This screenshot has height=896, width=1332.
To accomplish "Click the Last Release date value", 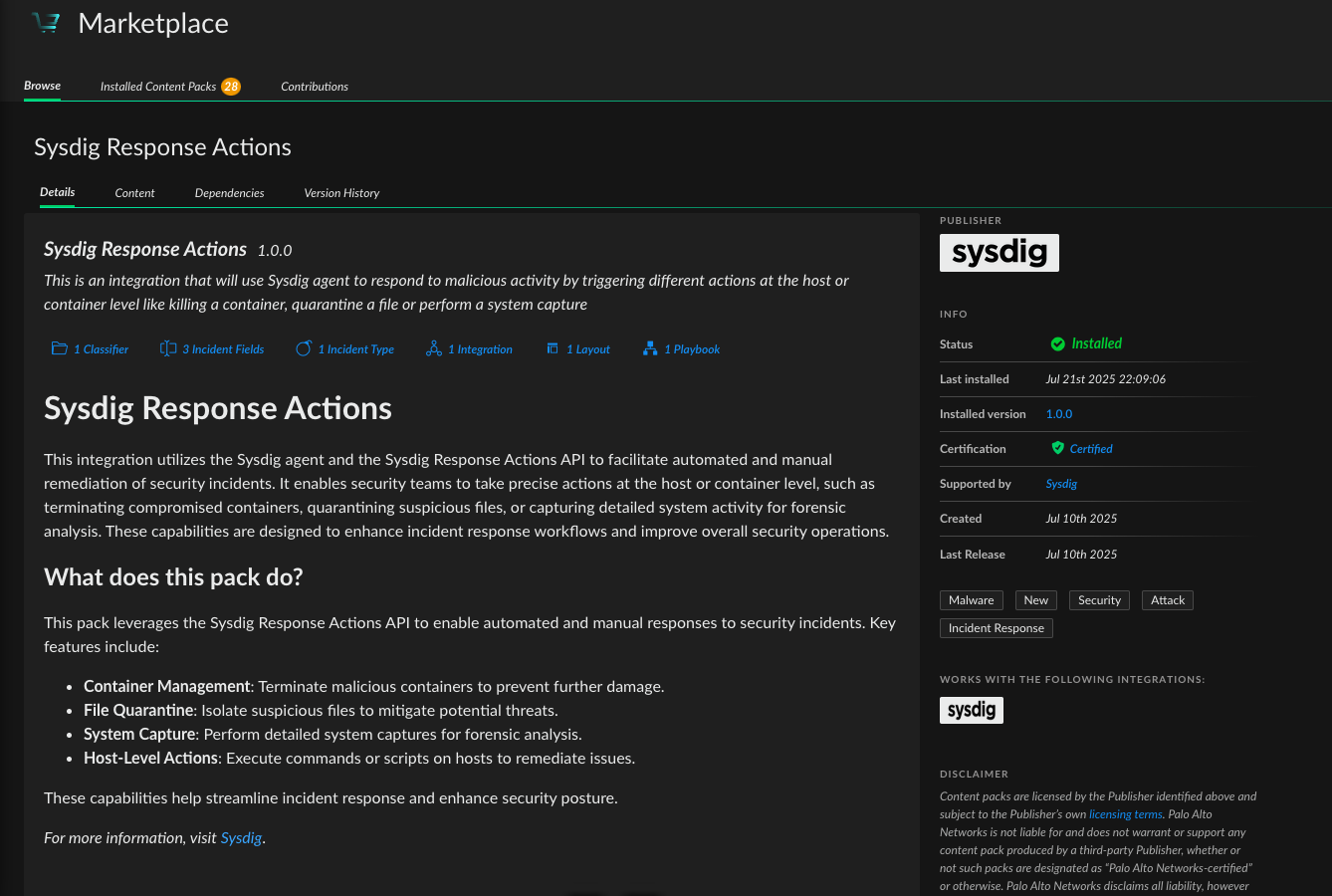I will click(x=1081, y=555).
